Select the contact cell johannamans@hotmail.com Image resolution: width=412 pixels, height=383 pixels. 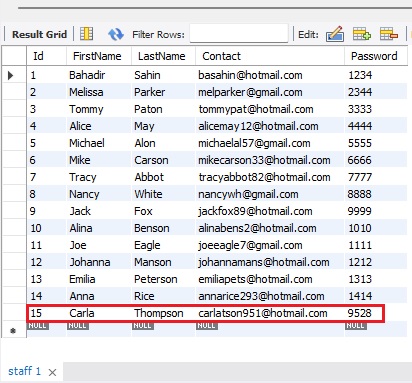pos(270,262)
